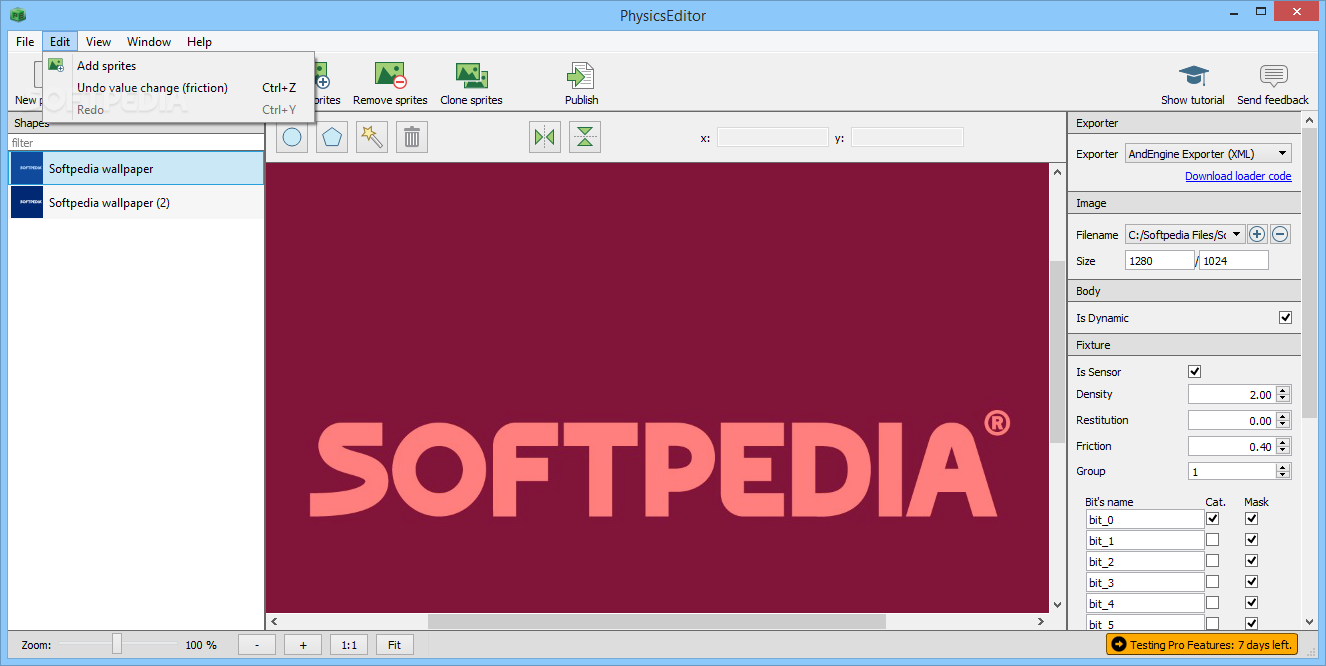Click Add sprites menu entry icon

click(x=56, y=65)
